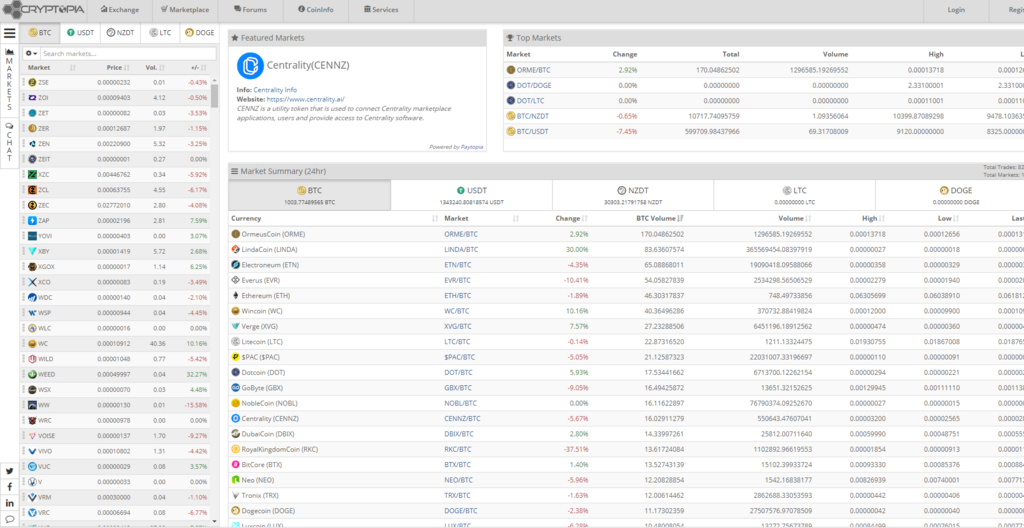Open the Forums menu
This screenshot has width=1024, height=528.
250,10
